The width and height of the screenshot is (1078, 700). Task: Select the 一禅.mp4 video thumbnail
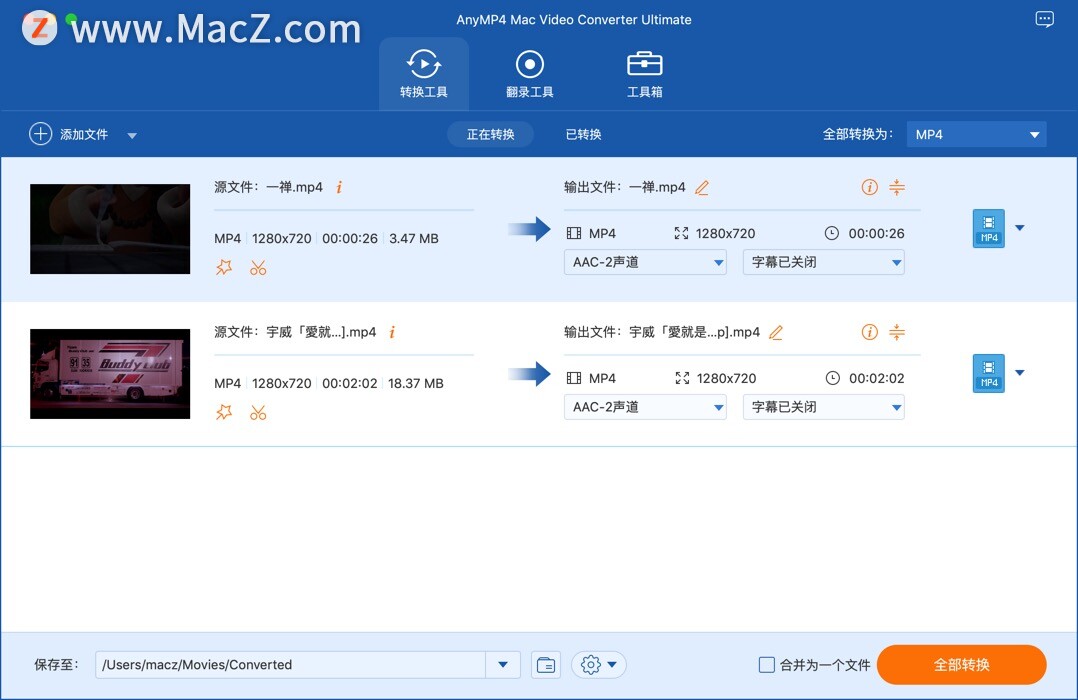pyautogui.click(x=110, y=229)
